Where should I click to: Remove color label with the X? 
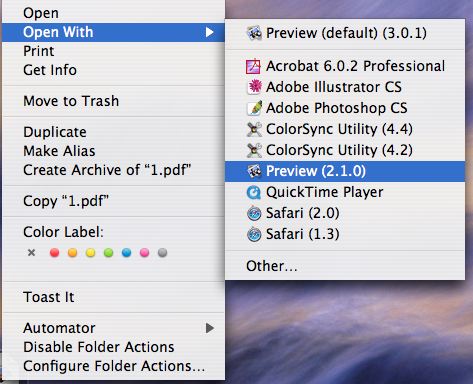tap(31, 253)
